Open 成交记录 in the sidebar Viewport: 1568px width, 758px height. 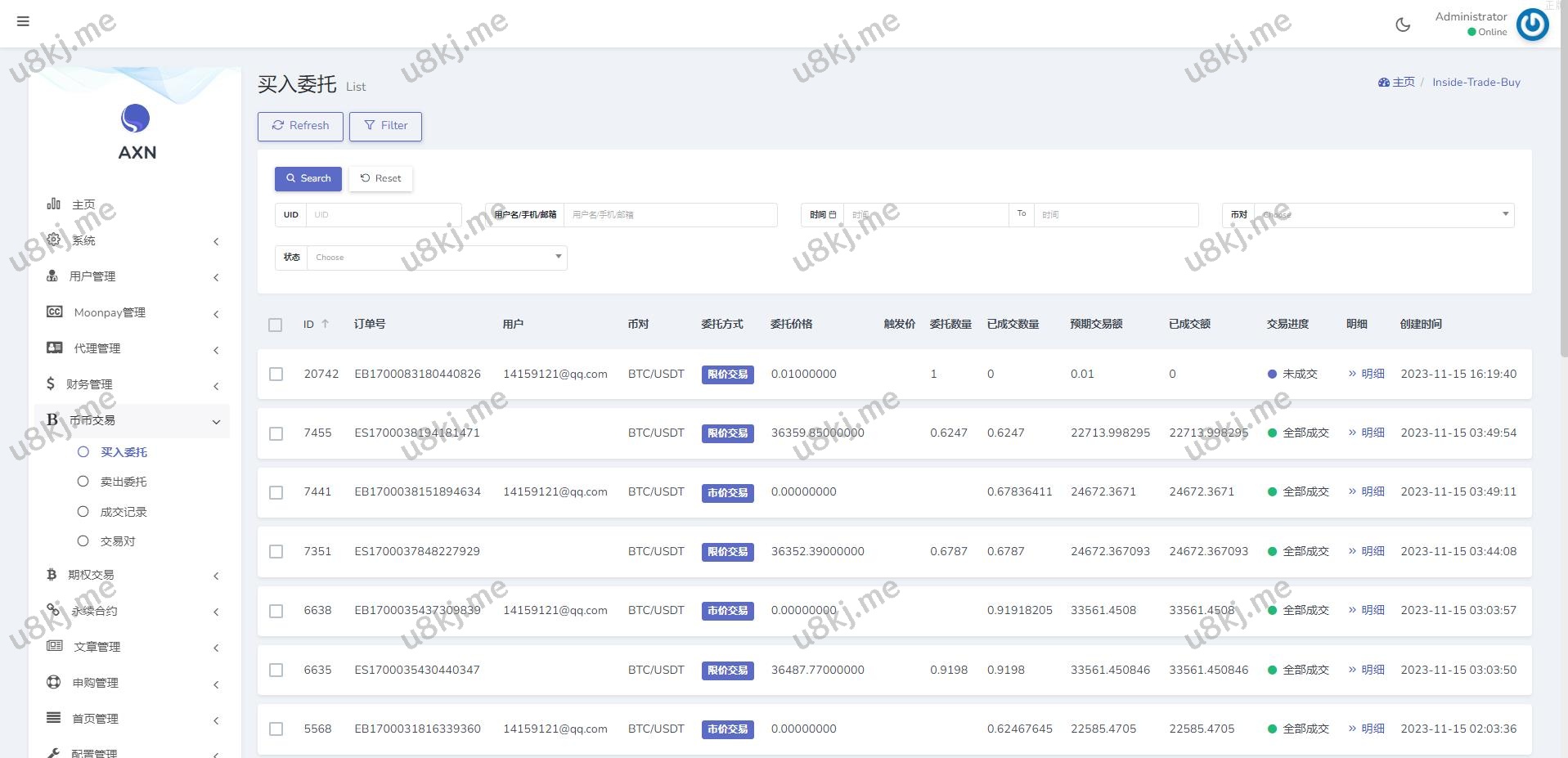(x=123, y=512)
